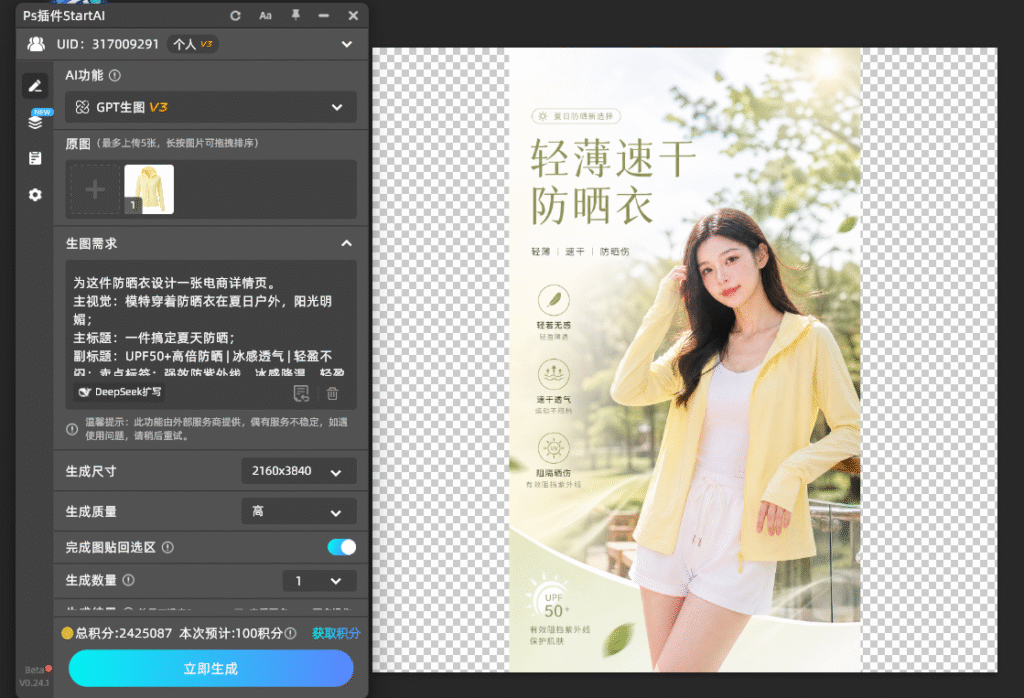The image size is (1024, 698).
Task: Click the trash icon to clear prompt
Action: coord(332,393)
